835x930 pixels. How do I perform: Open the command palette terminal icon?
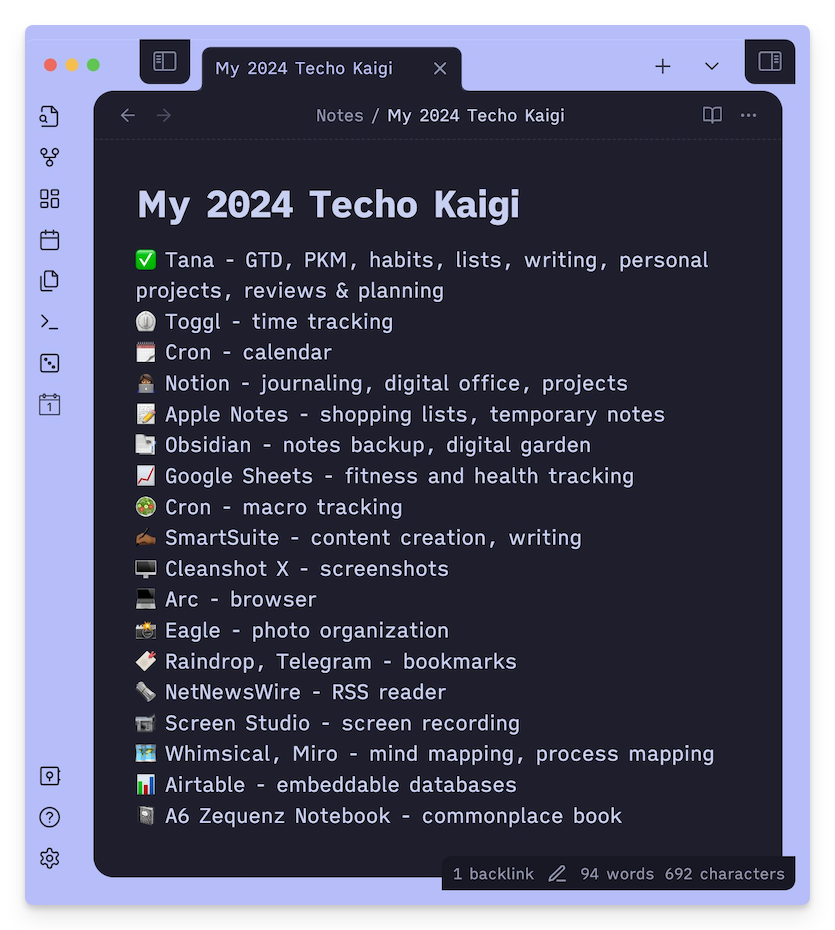[x=49, y=322]
